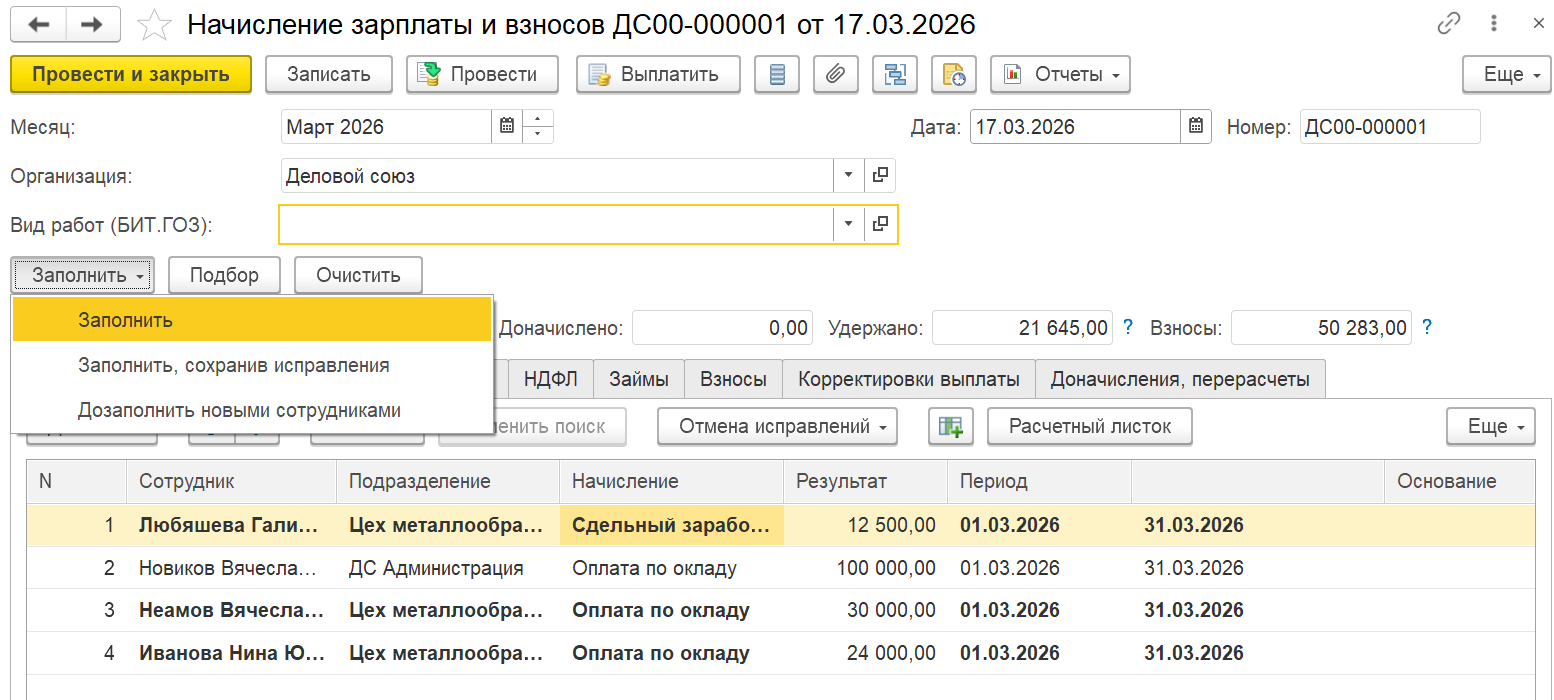Image resolution: width=1554 pixels, height=700 pixels.
Task: Decrease month with the down stepper
Action: pyautogui.click(x=538, y=135)
